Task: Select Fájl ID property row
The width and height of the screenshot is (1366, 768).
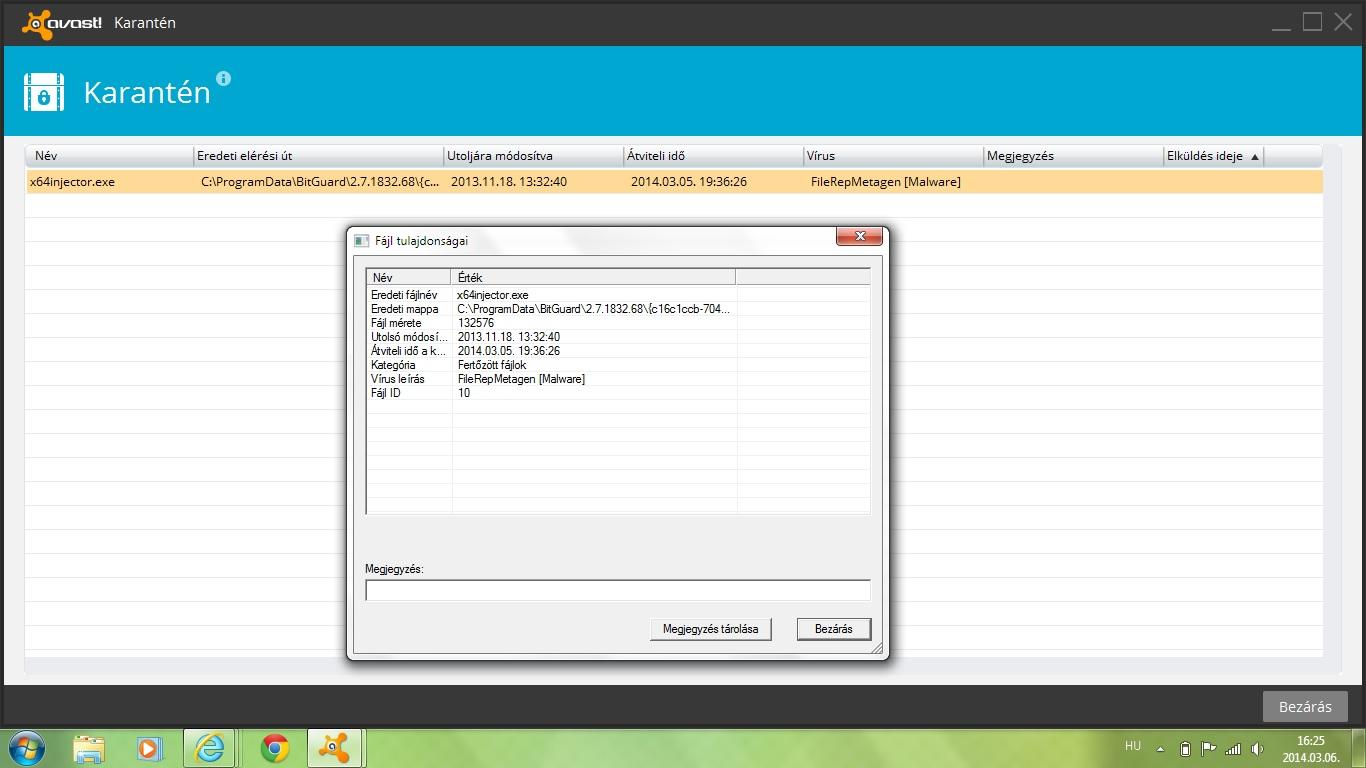Action: pos(618,393)
